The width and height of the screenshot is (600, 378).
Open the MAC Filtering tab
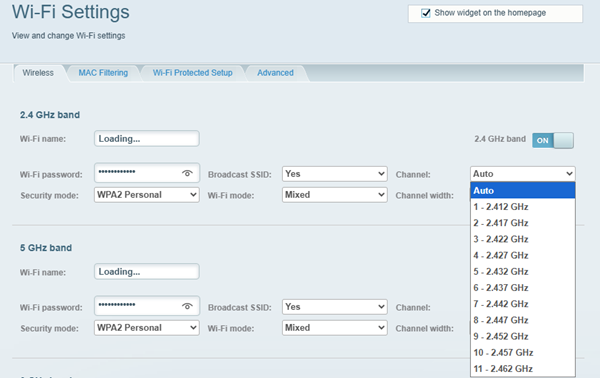point(103,73)
